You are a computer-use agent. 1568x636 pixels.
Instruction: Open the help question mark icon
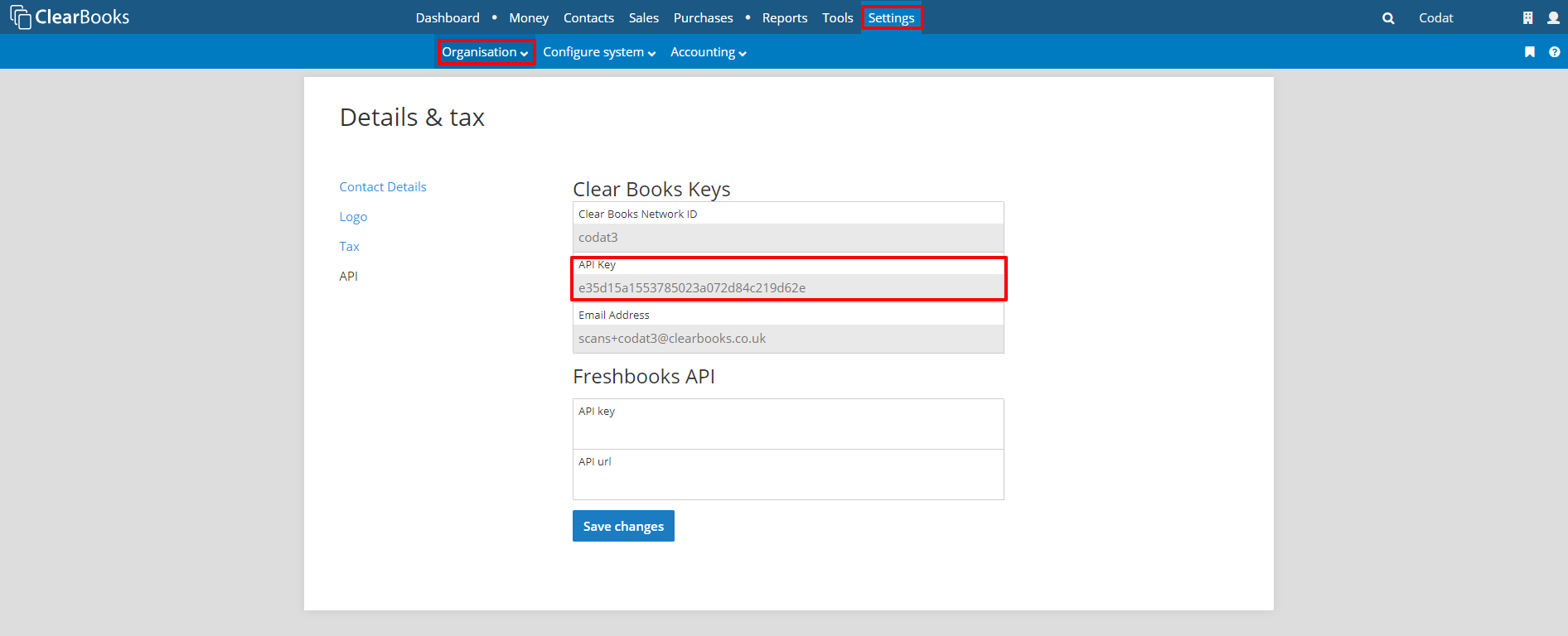point(1554,52)
